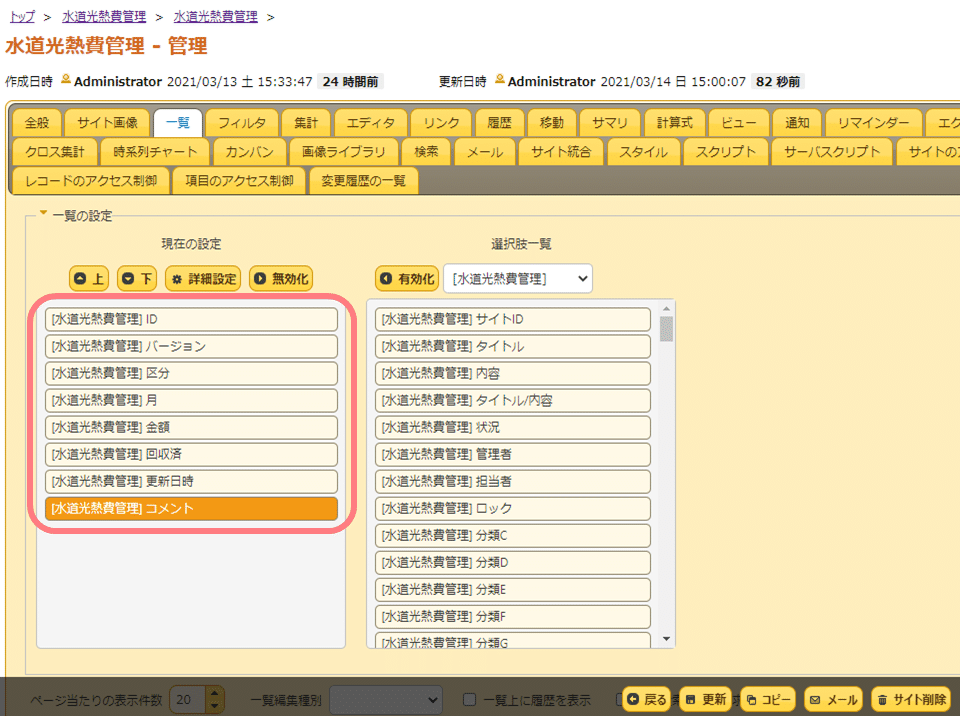Open 詳細設定 advanced settings
Viewport: 960px width, 716px height.
203,279
